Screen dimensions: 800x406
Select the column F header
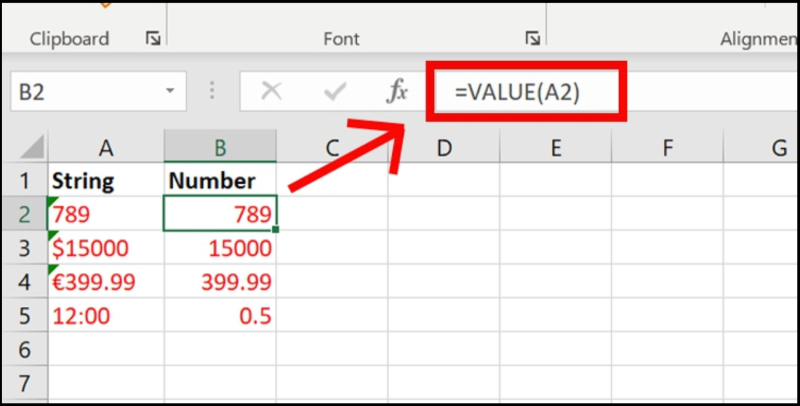coord(666,149)
